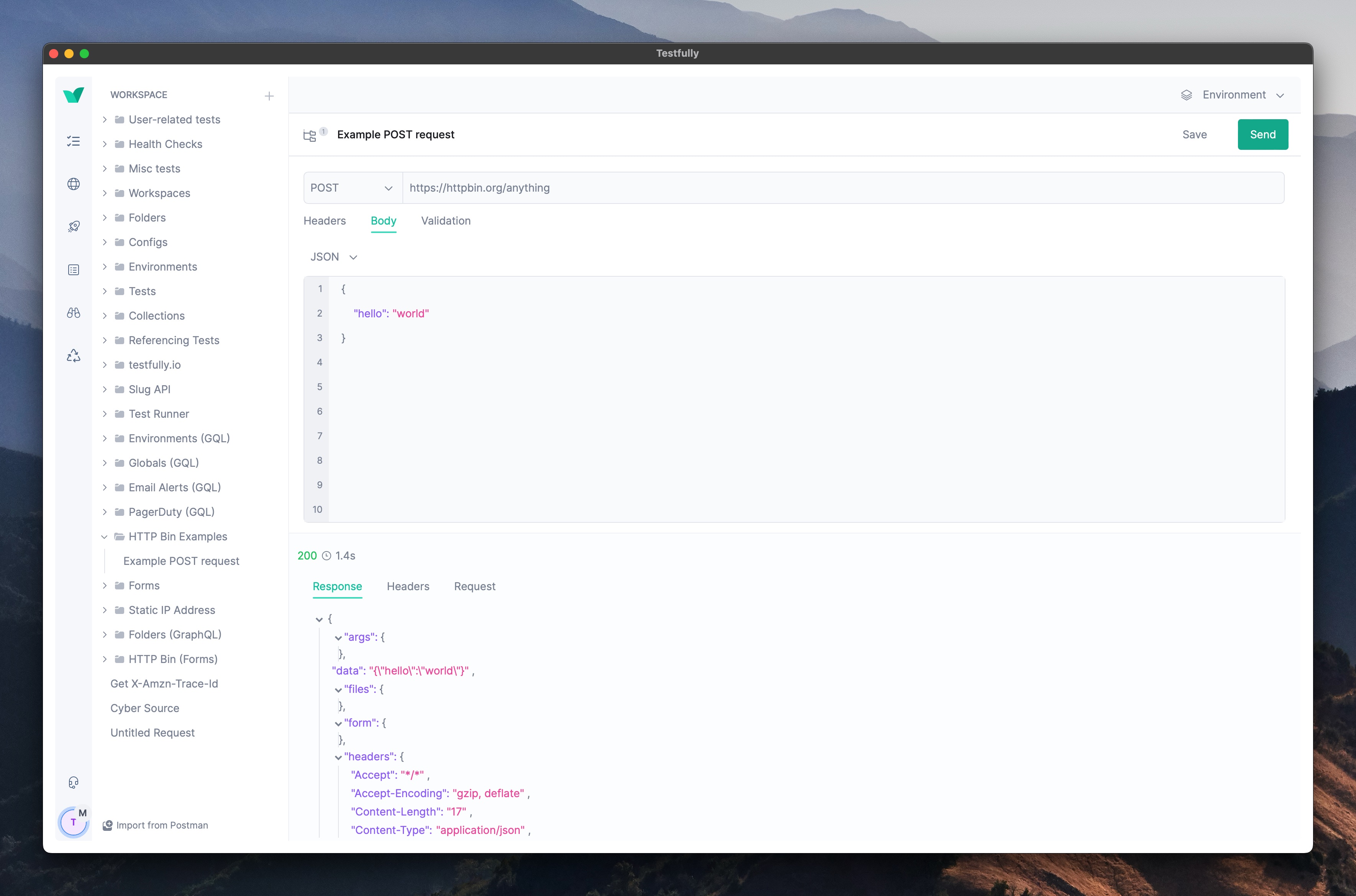1356x896 pixels.
Task: Expand the Collections folder
Action: click(105, 316)
